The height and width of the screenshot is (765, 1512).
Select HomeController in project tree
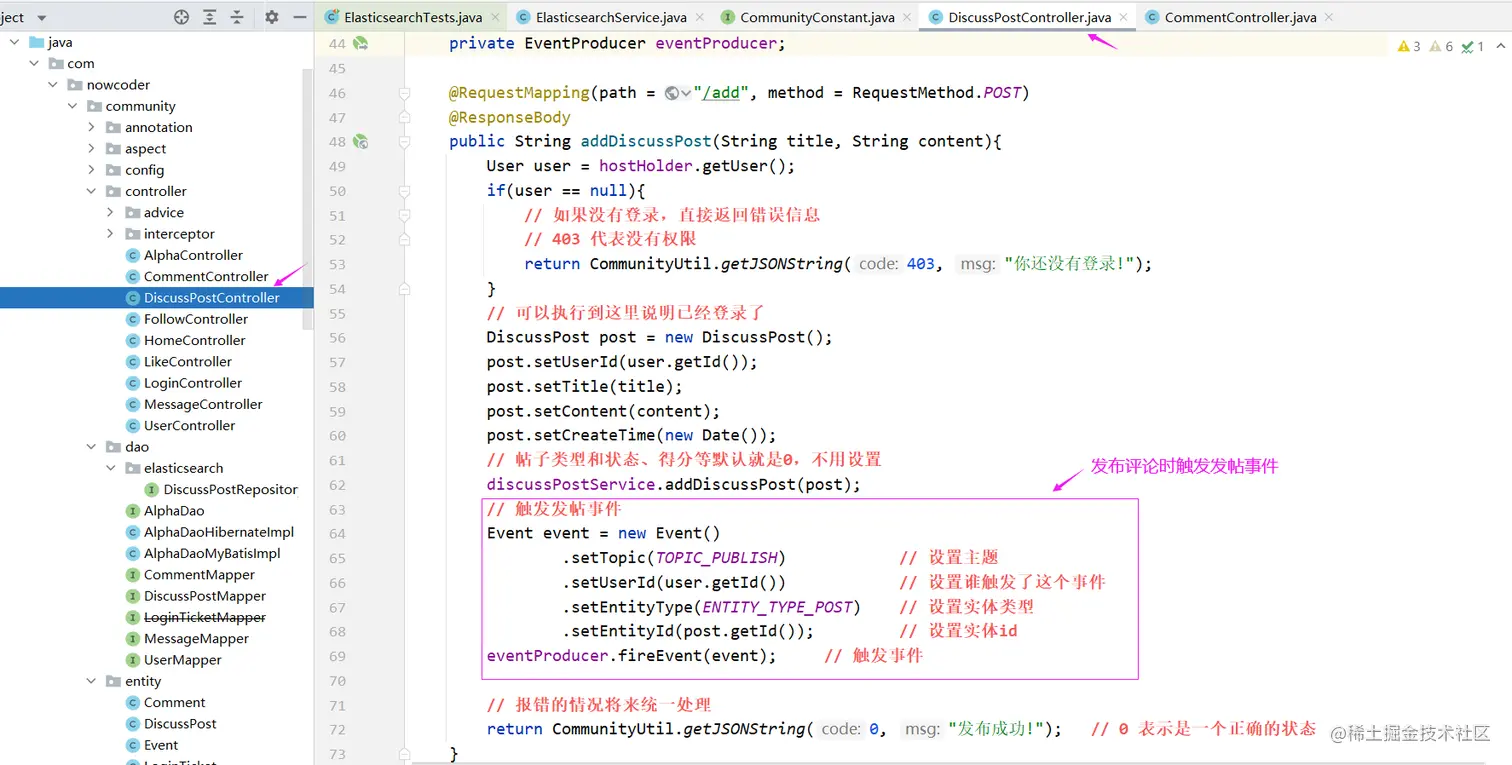click(194, 340)
